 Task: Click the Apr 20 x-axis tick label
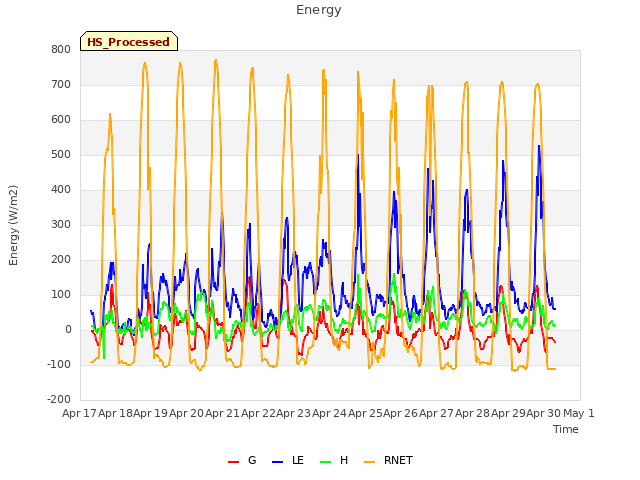187,413
